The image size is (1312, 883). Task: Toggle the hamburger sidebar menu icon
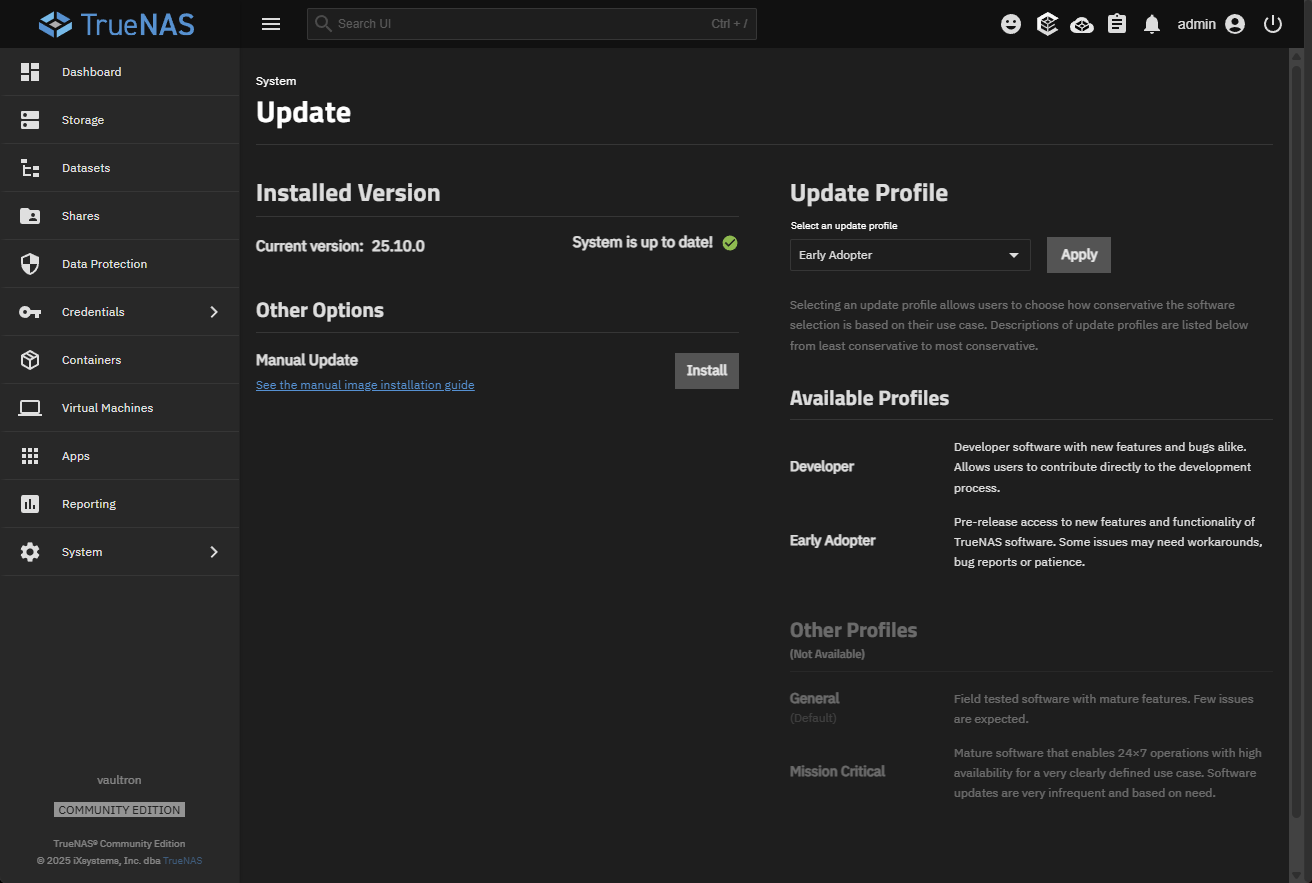click(270, 24)
